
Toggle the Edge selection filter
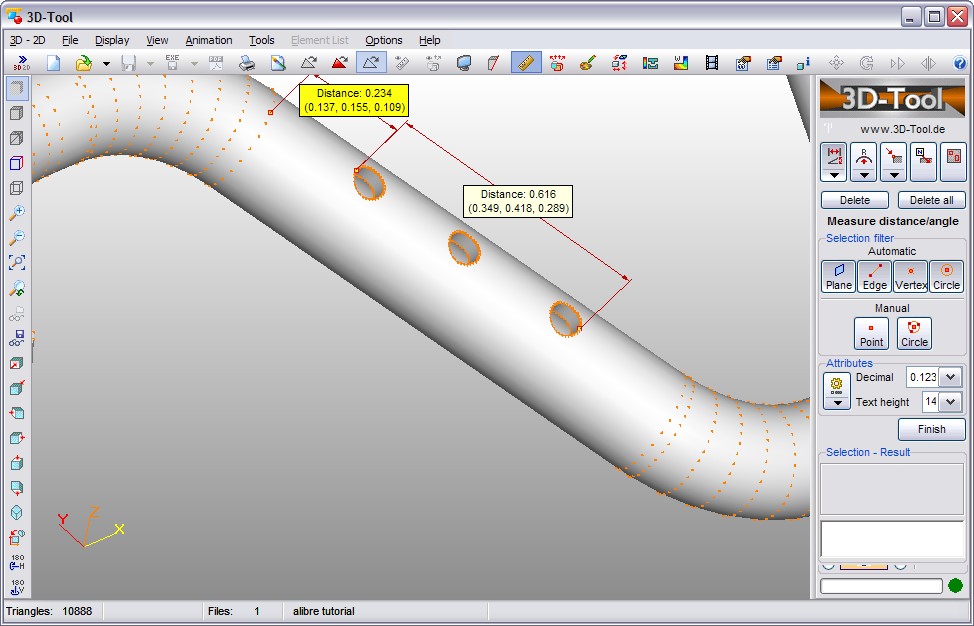pos(874,276)
